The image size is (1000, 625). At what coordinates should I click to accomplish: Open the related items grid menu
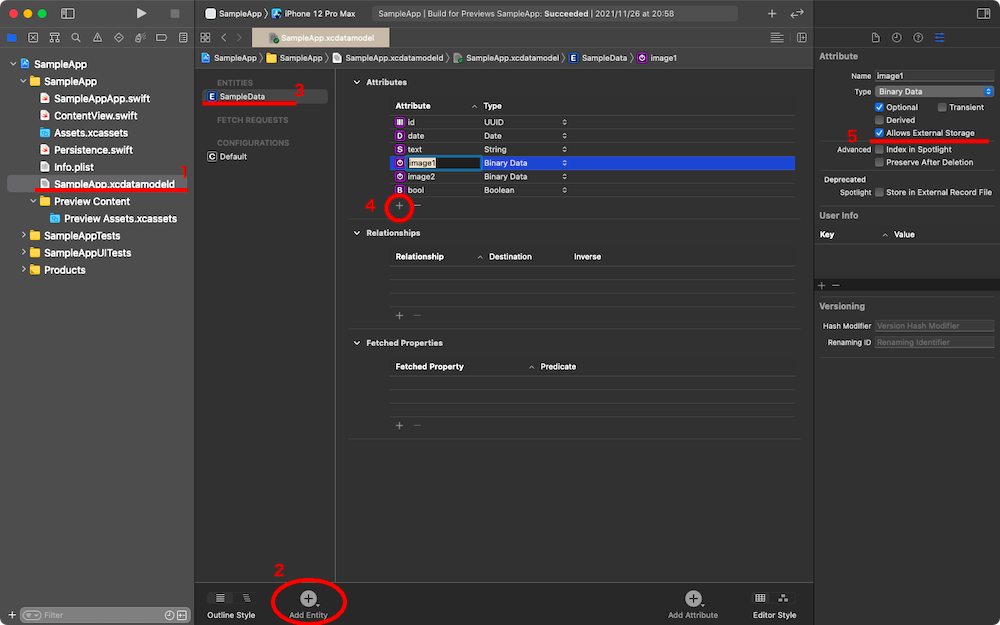(205, 38)
